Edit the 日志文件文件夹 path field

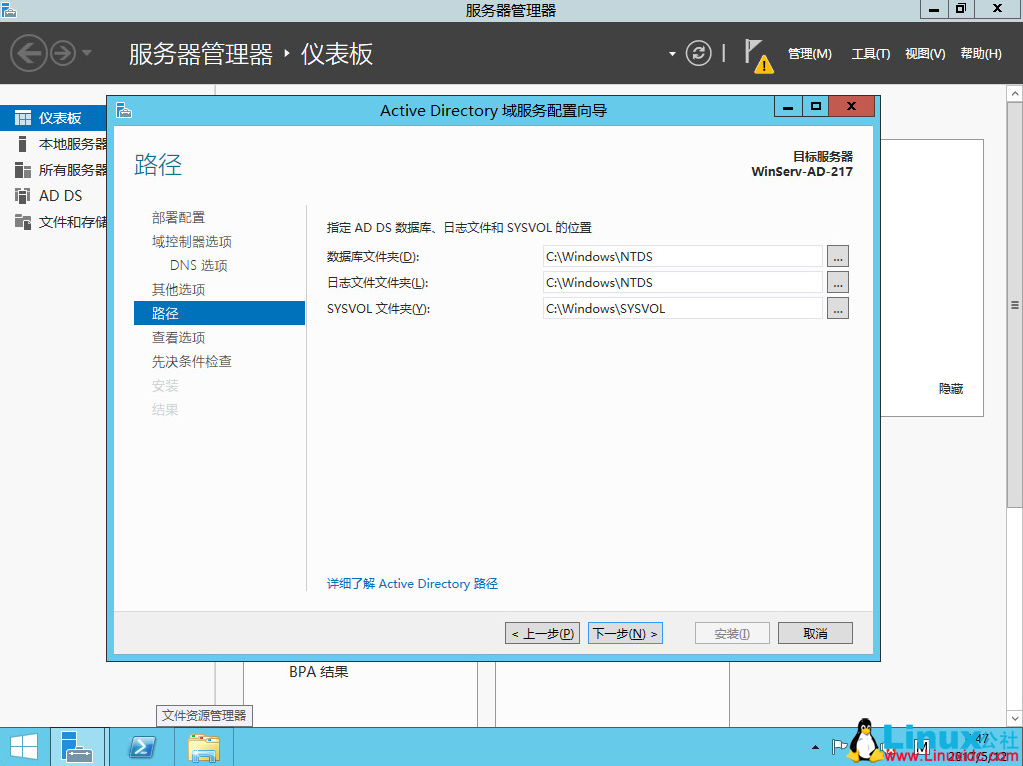point(681,282)
